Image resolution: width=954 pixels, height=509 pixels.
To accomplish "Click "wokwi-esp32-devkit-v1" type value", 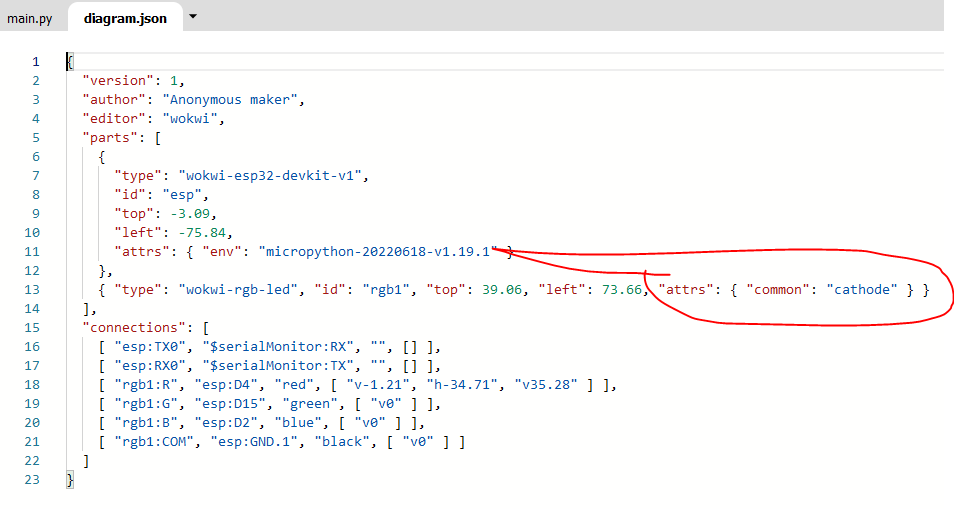I will tap(270, 176).
